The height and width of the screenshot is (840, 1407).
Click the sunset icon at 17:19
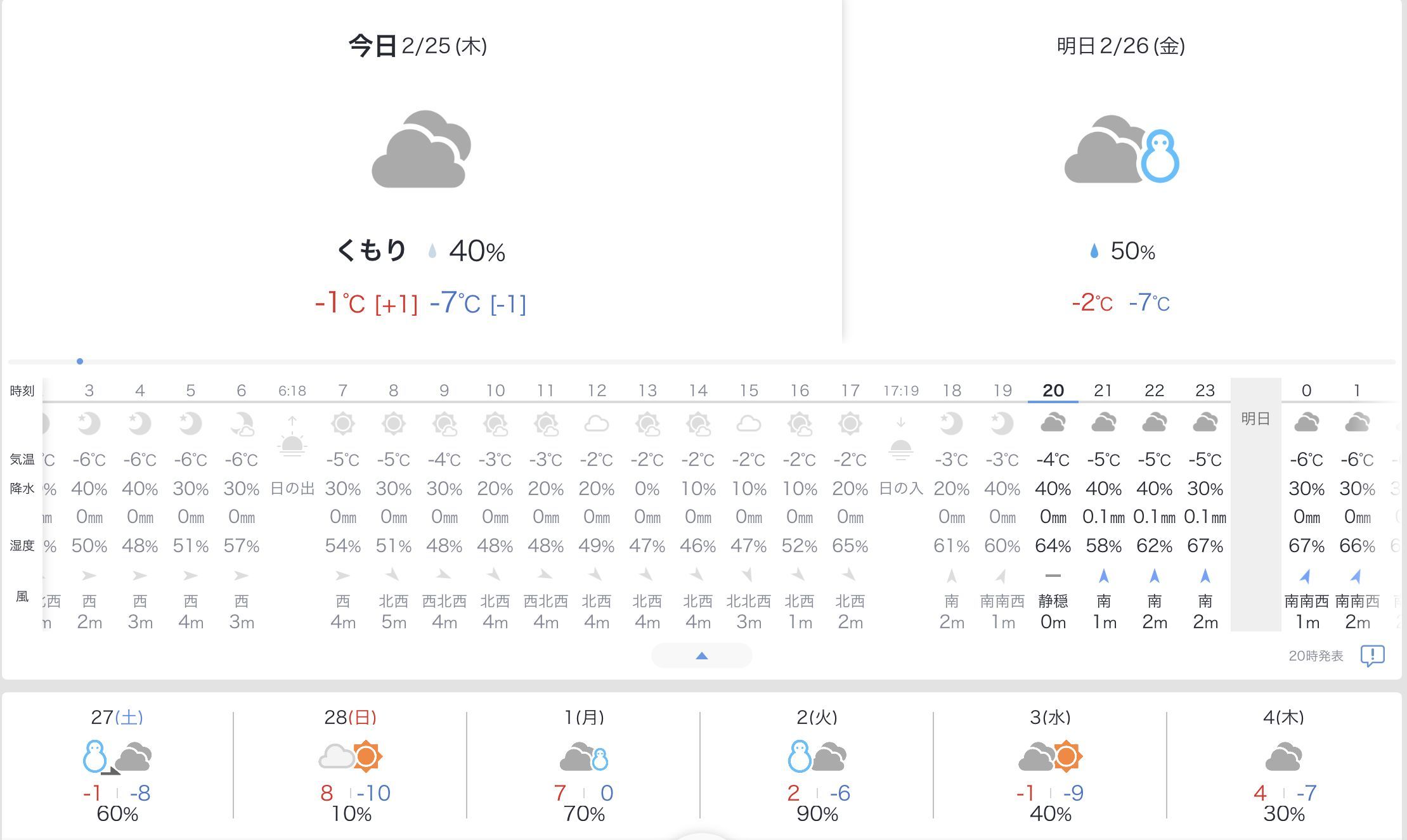point(900,439)
